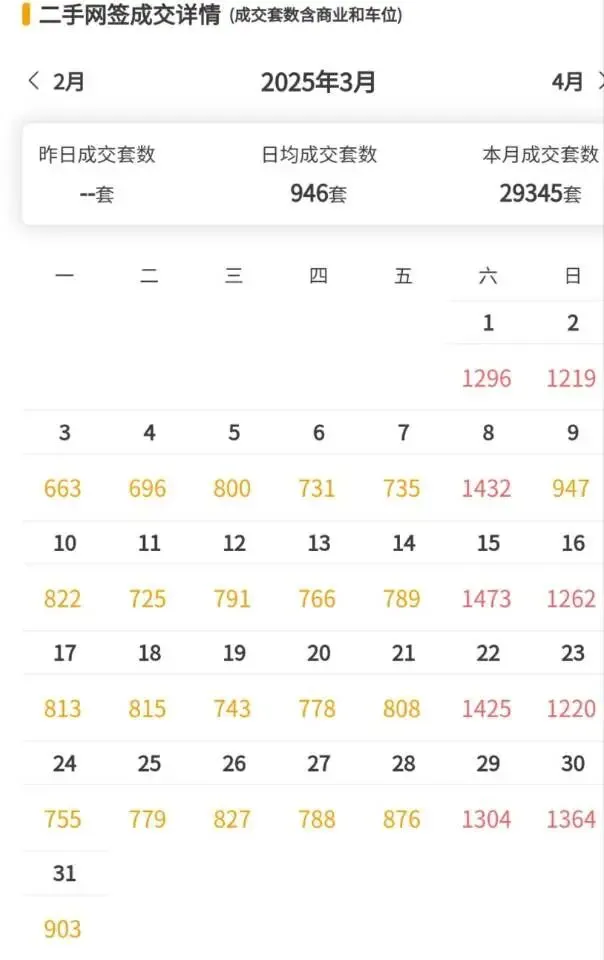Screen dimensions: 604x960
Task: Tap the 本月成交套数 29345套 statistic
Action: point(540,174)
